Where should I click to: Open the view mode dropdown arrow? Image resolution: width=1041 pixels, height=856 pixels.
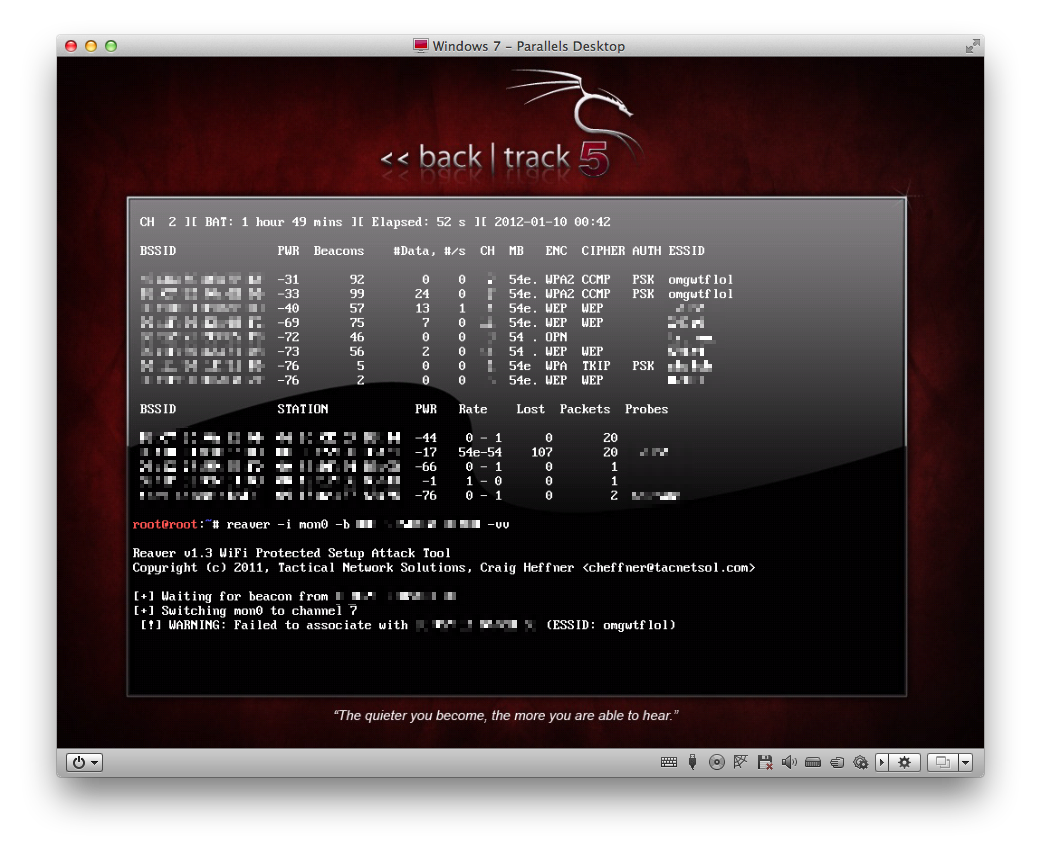click(966, 762)
